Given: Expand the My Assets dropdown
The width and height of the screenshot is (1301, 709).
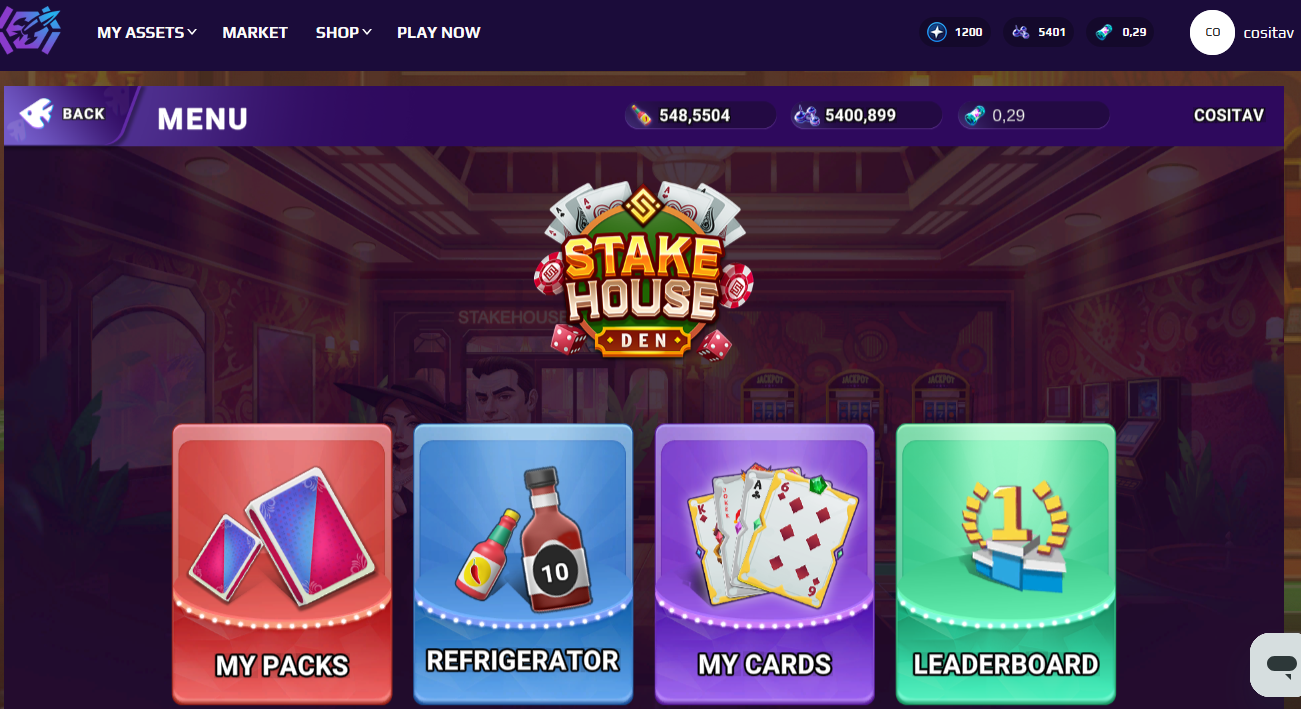Looking at the screenshot, I should 147,32.
